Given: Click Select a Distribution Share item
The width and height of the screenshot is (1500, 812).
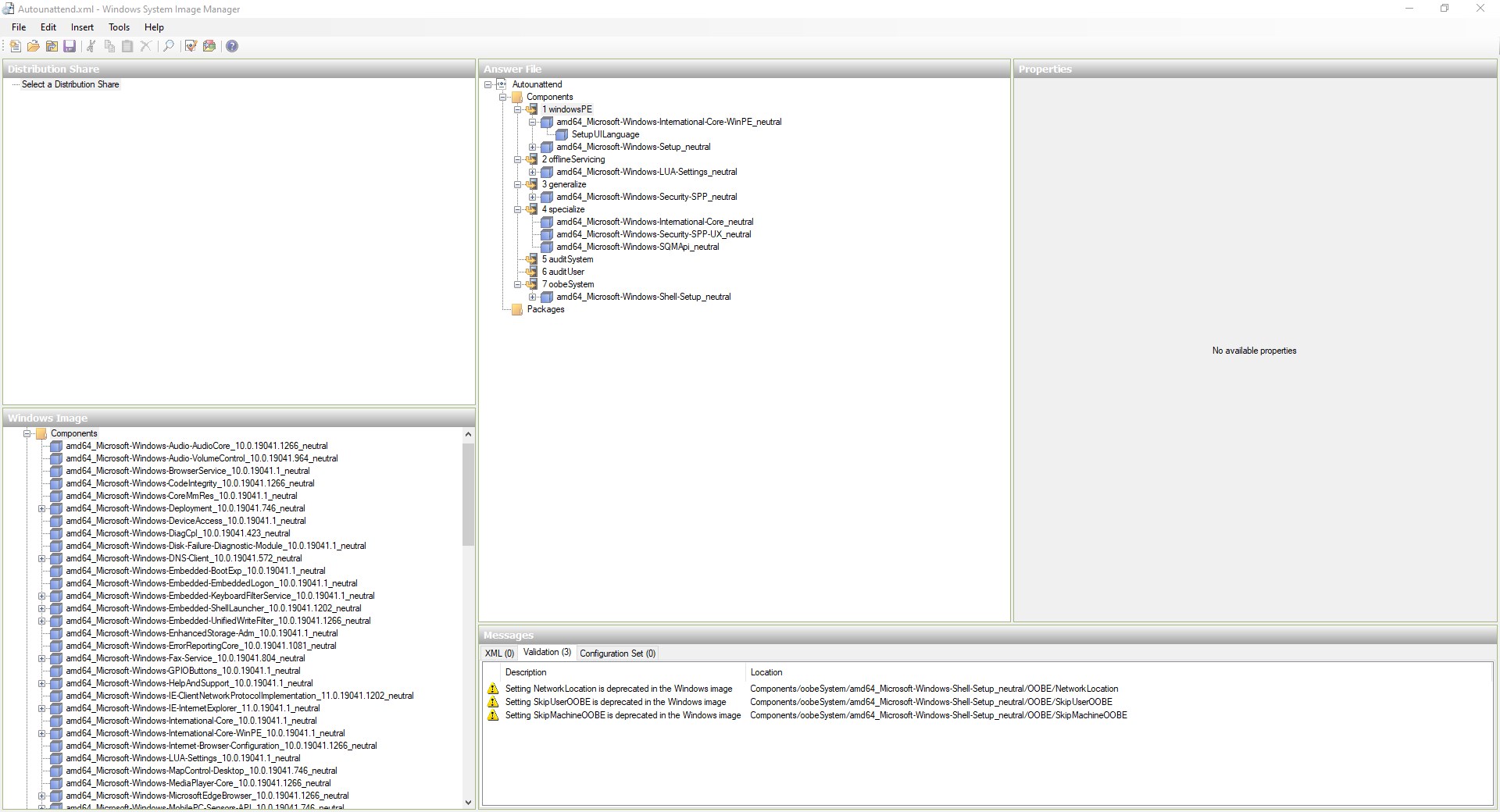Looking at the screenshot, I should coord(70,84).
